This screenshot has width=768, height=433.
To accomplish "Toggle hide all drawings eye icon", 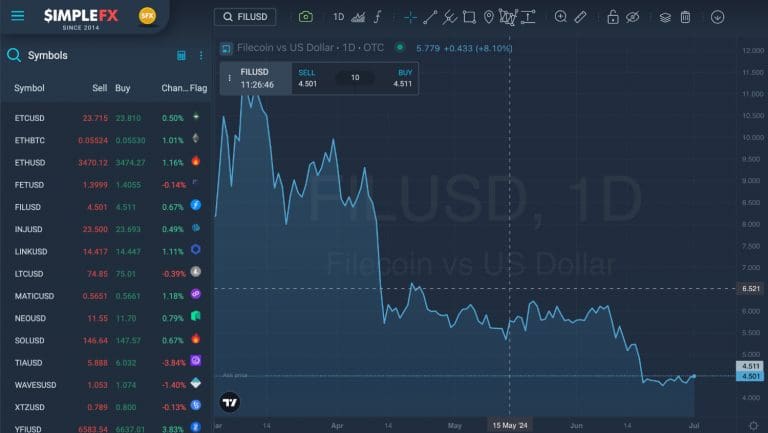I will click(632, 17).
